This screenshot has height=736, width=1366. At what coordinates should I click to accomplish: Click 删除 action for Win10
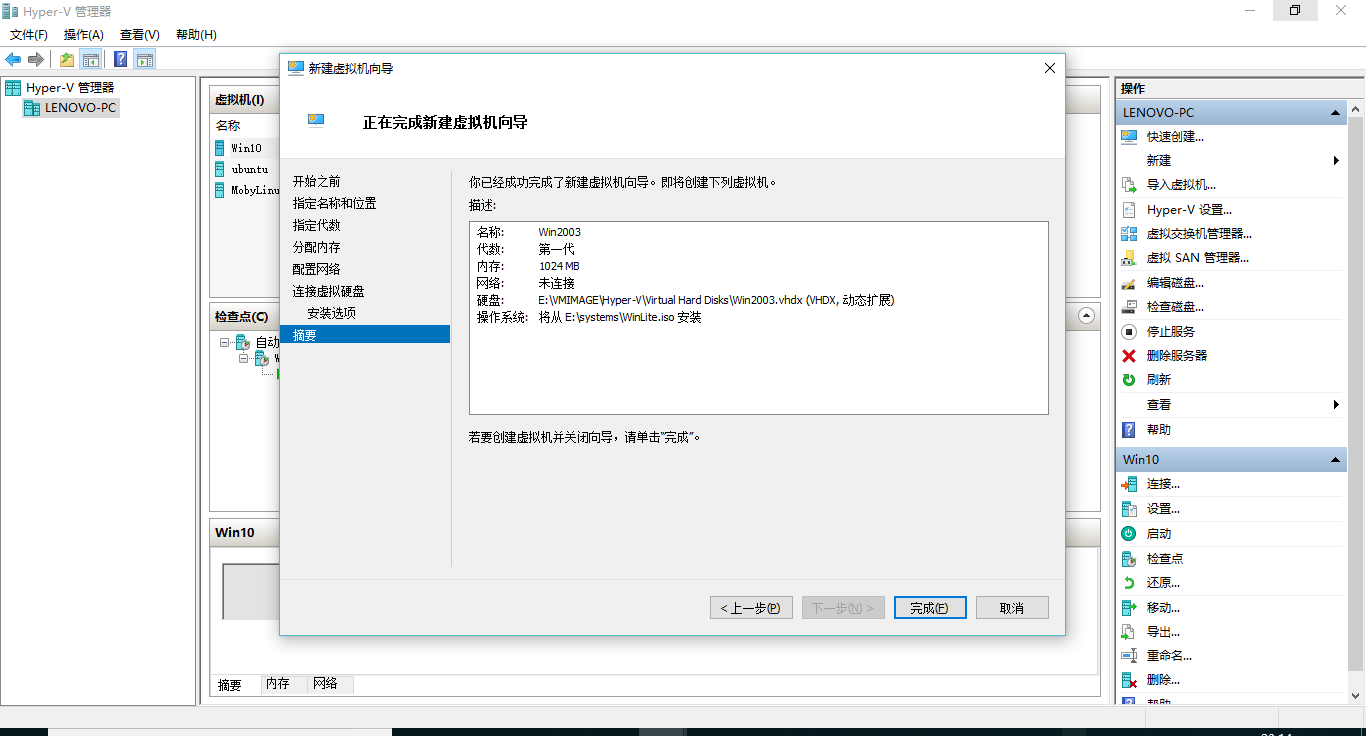1163,680
